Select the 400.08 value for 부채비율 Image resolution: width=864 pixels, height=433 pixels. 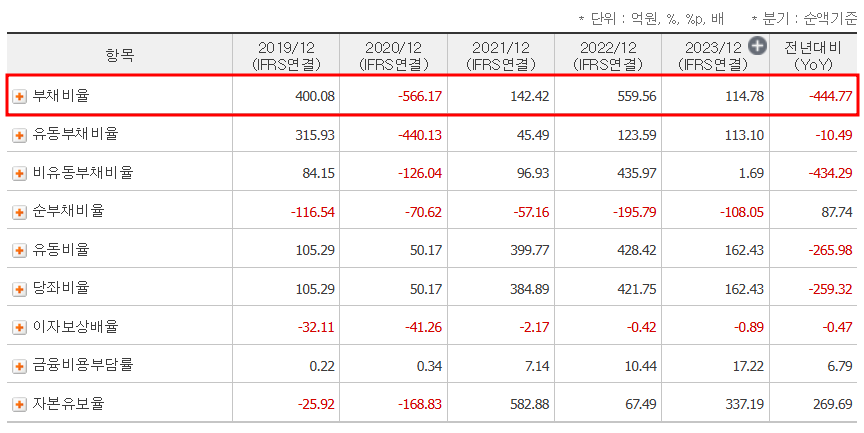[x=315, y=96]
